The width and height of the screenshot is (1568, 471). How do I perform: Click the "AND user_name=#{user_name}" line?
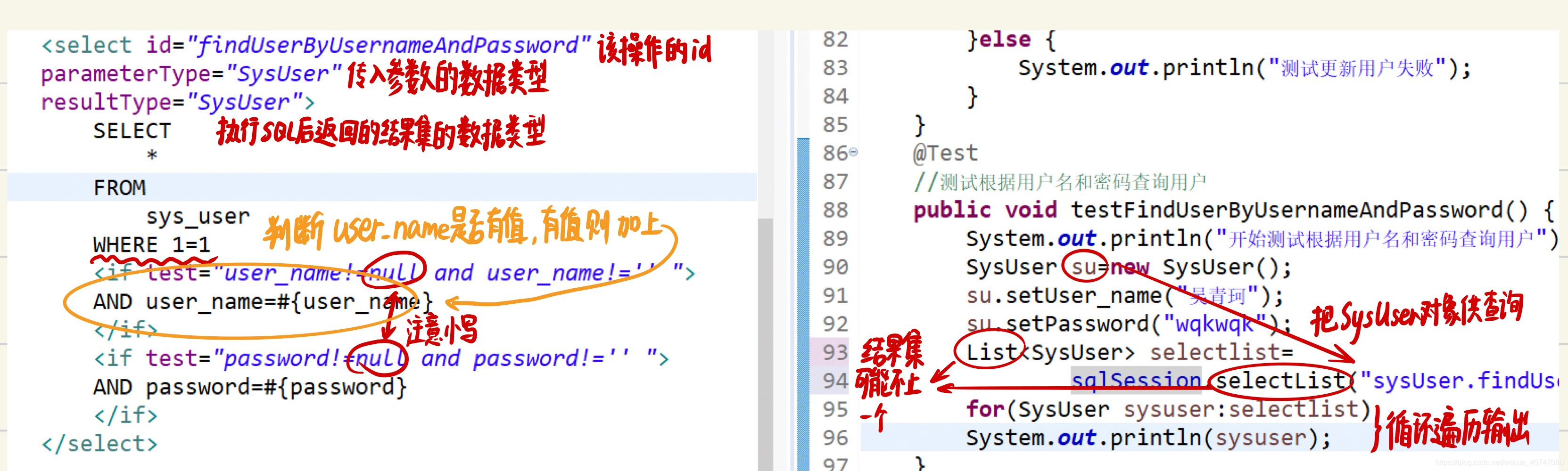point(263,301)
